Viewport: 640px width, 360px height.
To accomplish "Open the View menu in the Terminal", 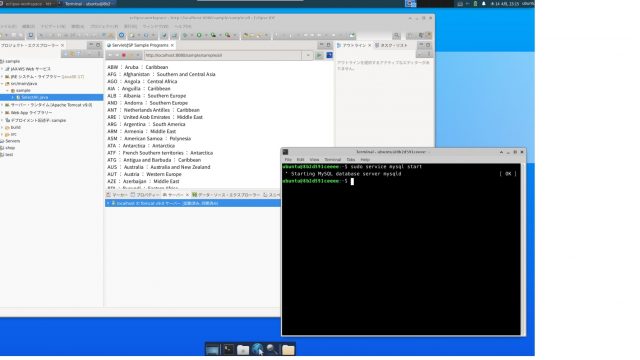I will 314,160.
